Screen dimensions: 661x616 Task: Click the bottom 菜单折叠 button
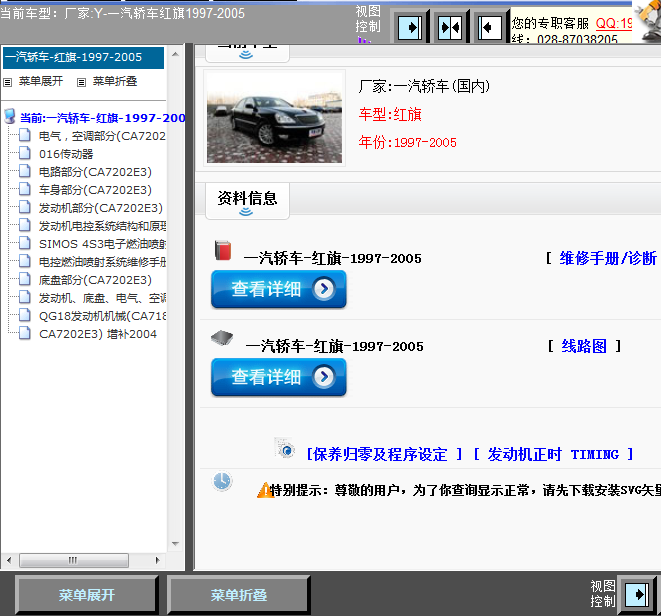(239, 595)
